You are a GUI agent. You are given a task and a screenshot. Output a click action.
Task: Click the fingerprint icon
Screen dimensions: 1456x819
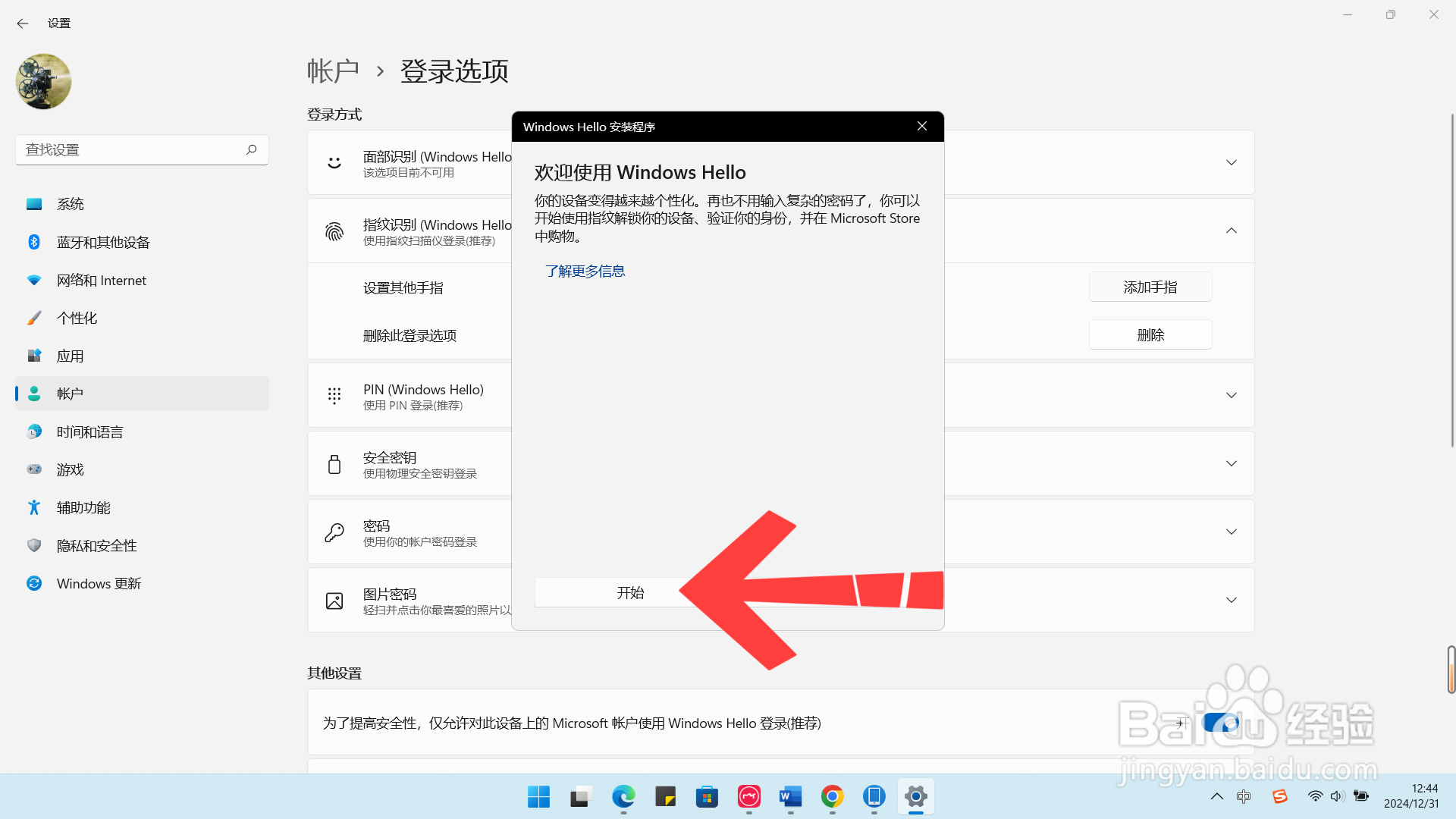(x=334, y=231)
